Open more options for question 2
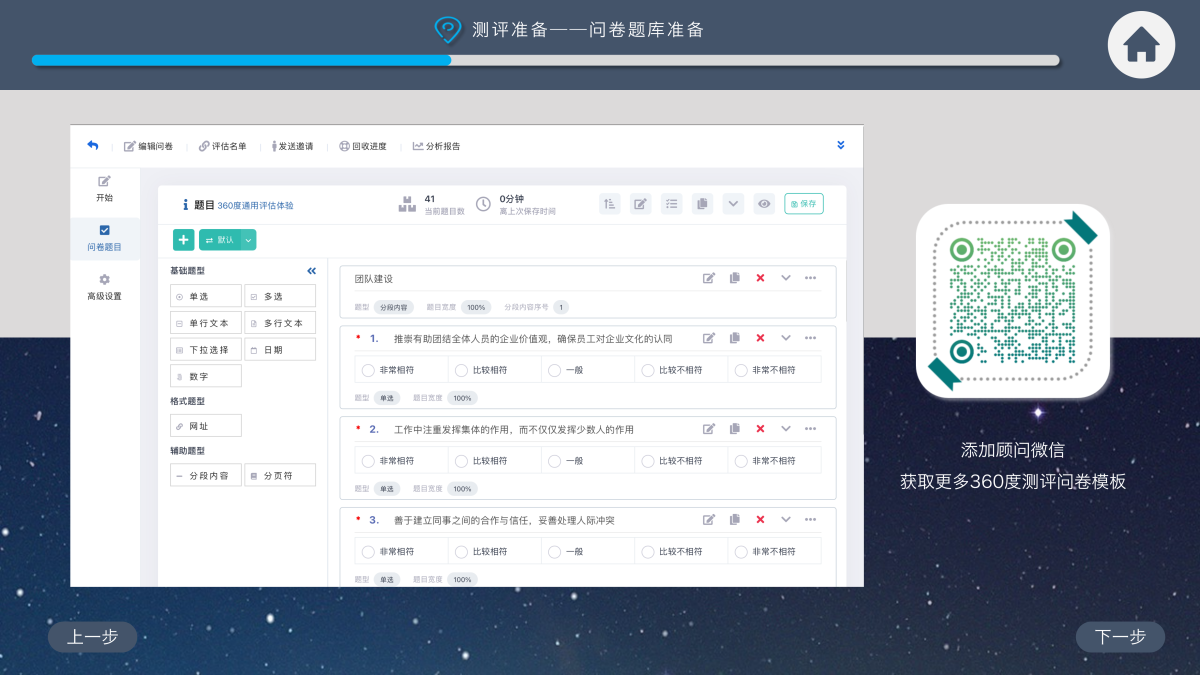1200x675 pixels. tap(811, 429)
